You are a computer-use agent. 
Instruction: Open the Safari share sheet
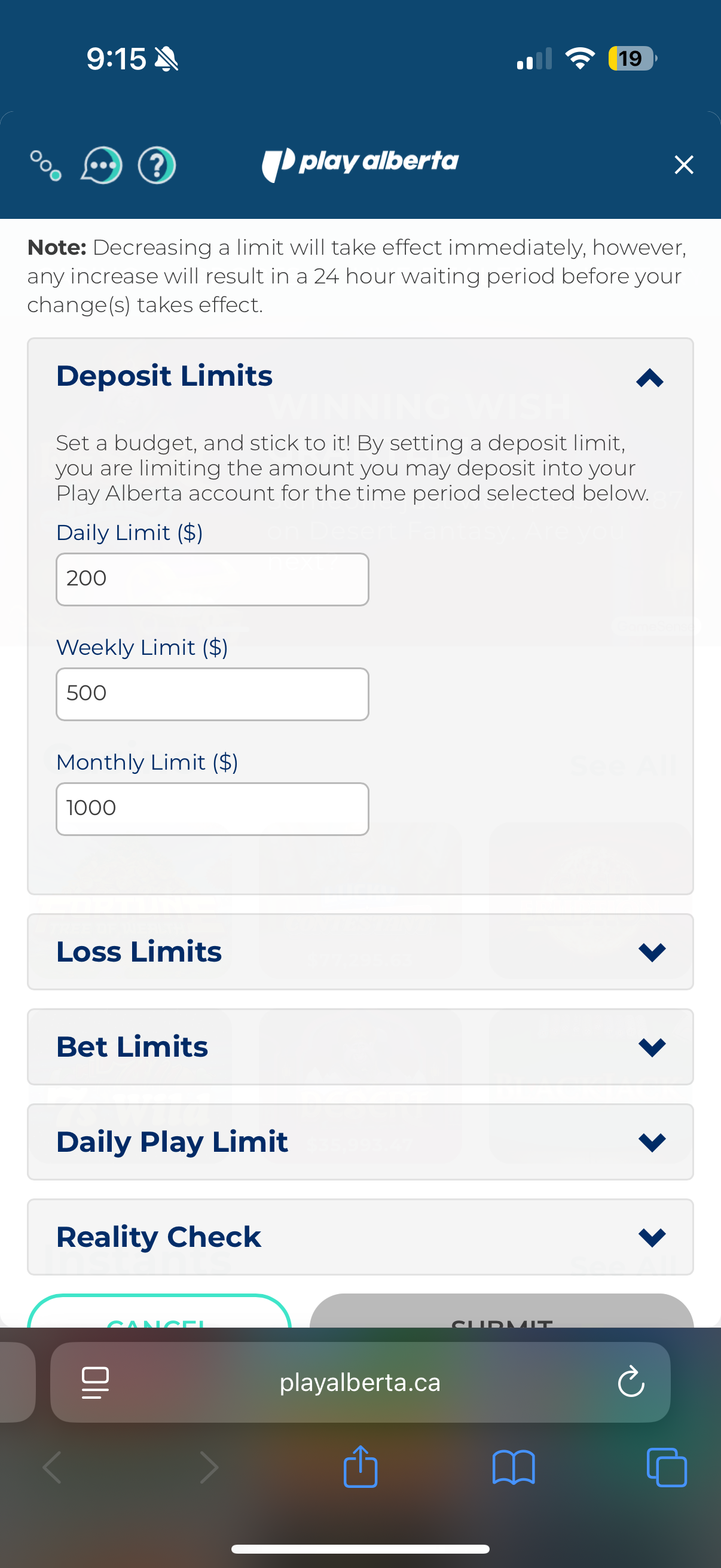click(x=360, y=1467)
